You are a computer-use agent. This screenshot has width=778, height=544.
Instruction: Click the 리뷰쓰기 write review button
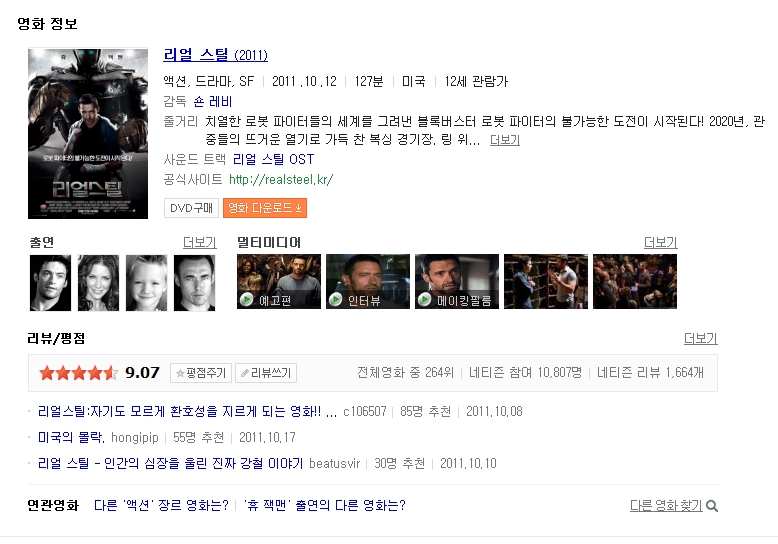[x=265, y=373]
